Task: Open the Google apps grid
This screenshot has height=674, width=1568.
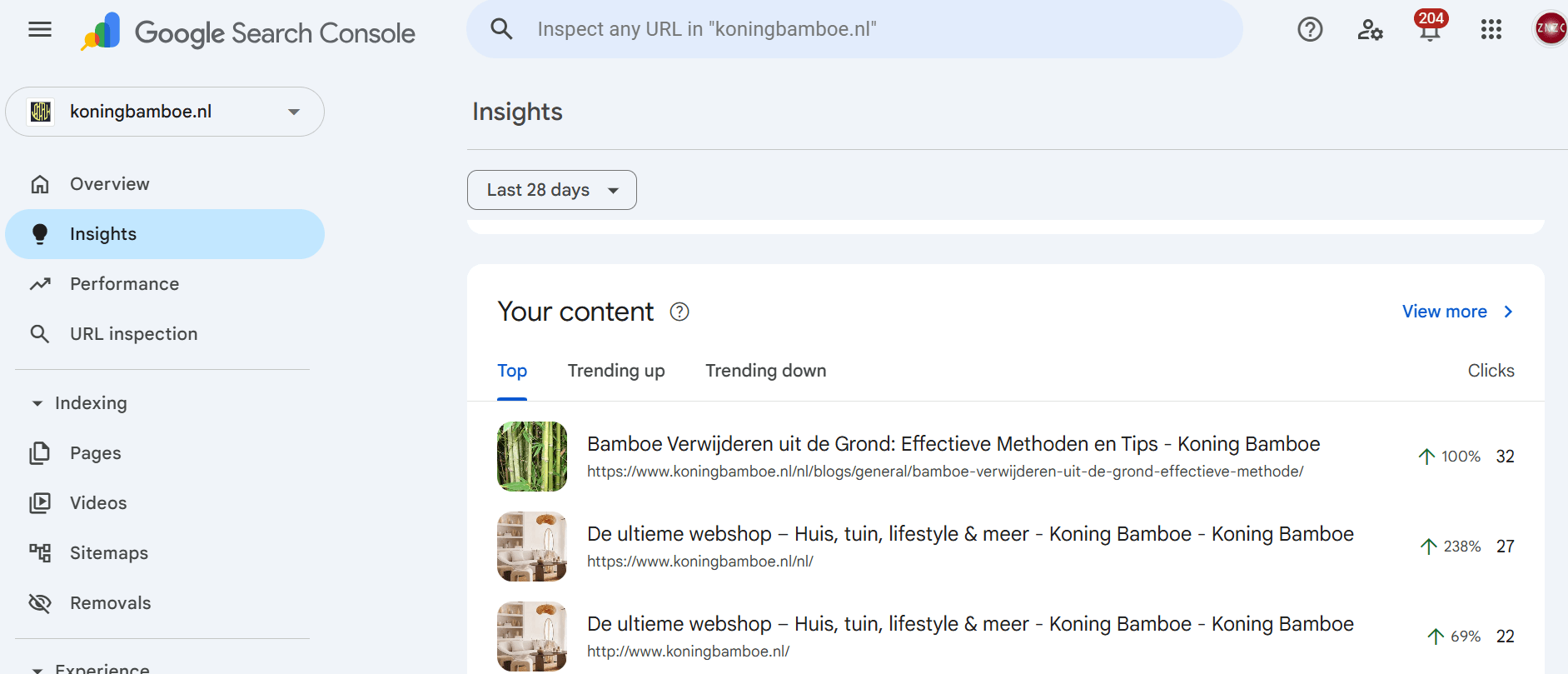Action: (x=1491, y=30)
